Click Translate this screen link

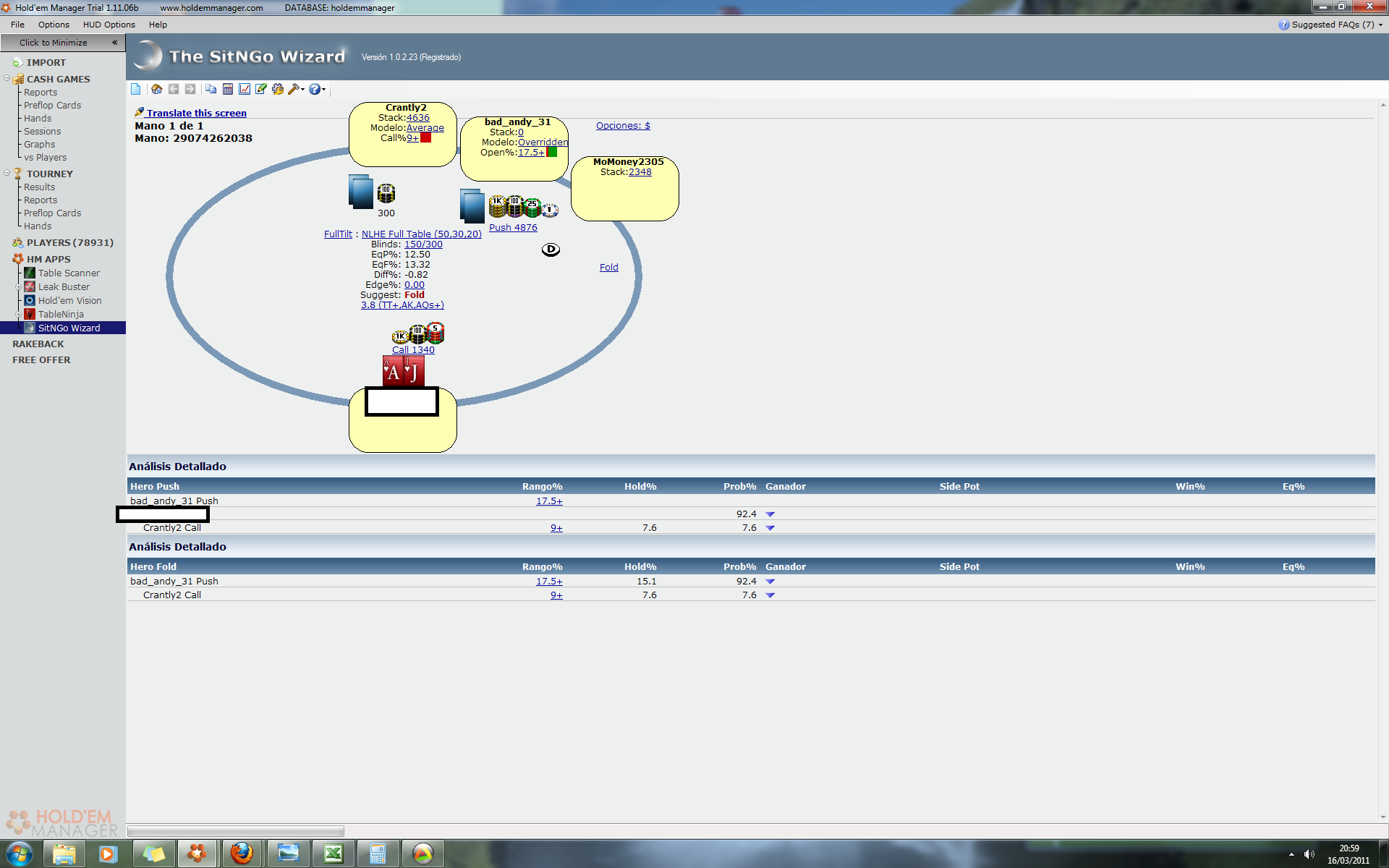tap(196, 113)
